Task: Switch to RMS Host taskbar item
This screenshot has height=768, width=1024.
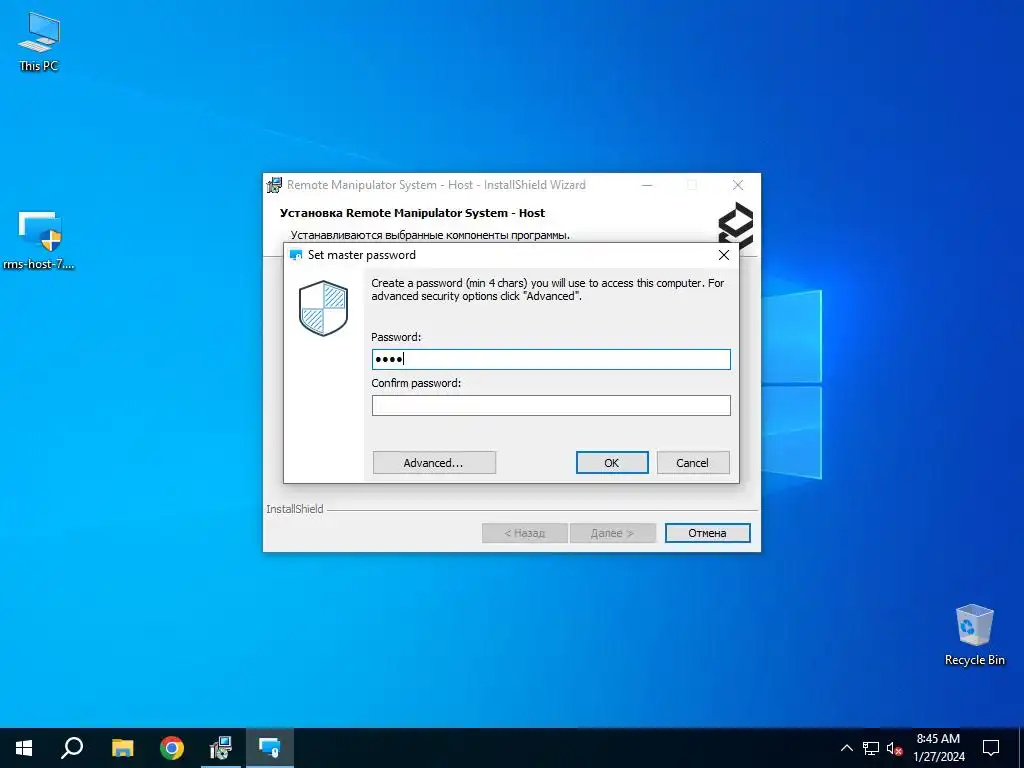Action: pos(270,748)
